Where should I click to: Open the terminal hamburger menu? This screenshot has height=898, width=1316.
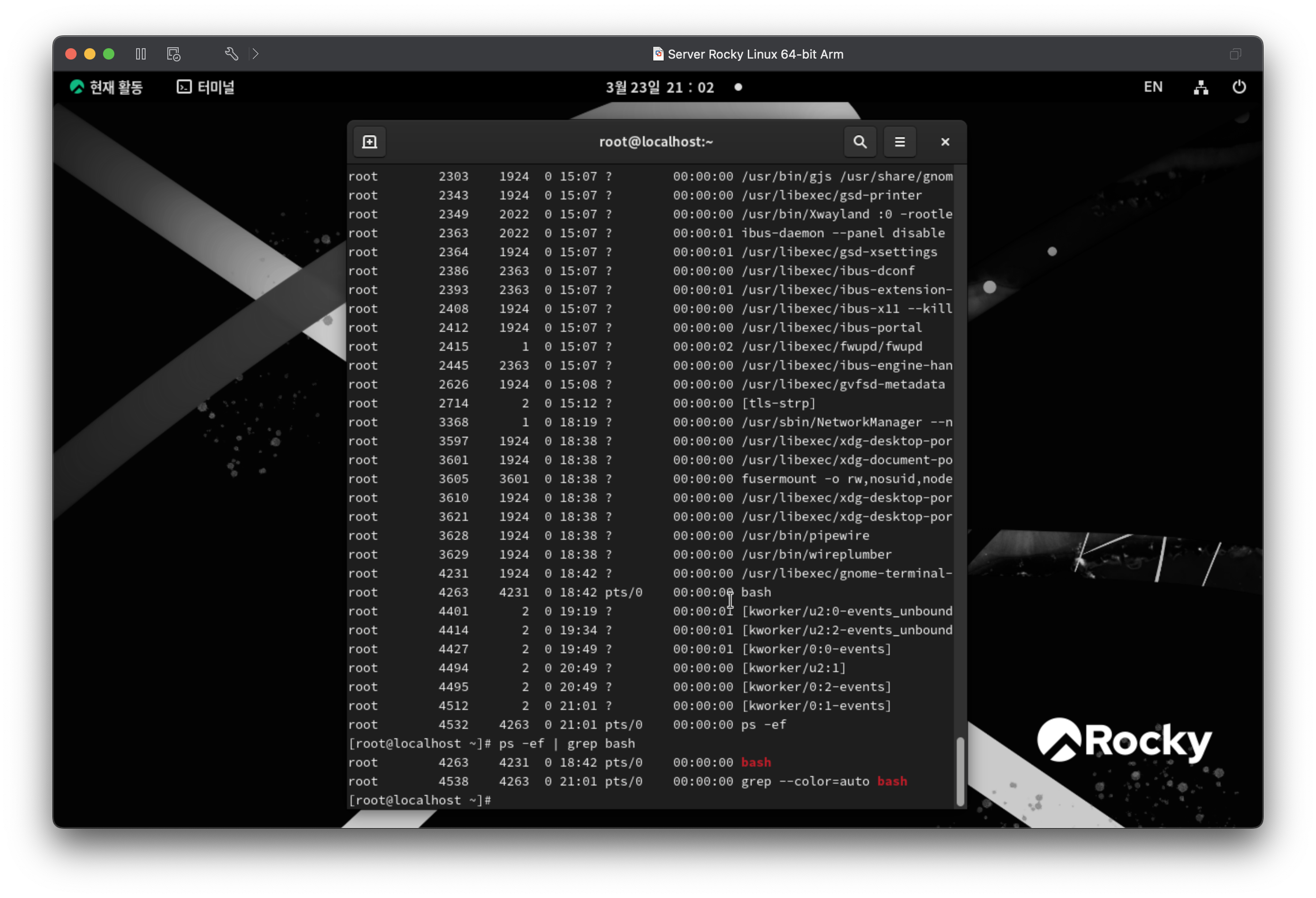pyautogui.click(x=899, y=141)
